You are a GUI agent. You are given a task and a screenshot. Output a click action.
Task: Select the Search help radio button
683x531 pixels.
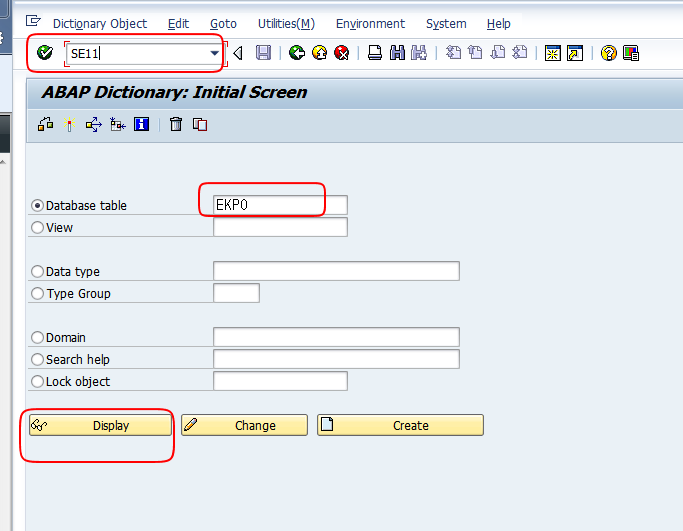coord(37,359)
